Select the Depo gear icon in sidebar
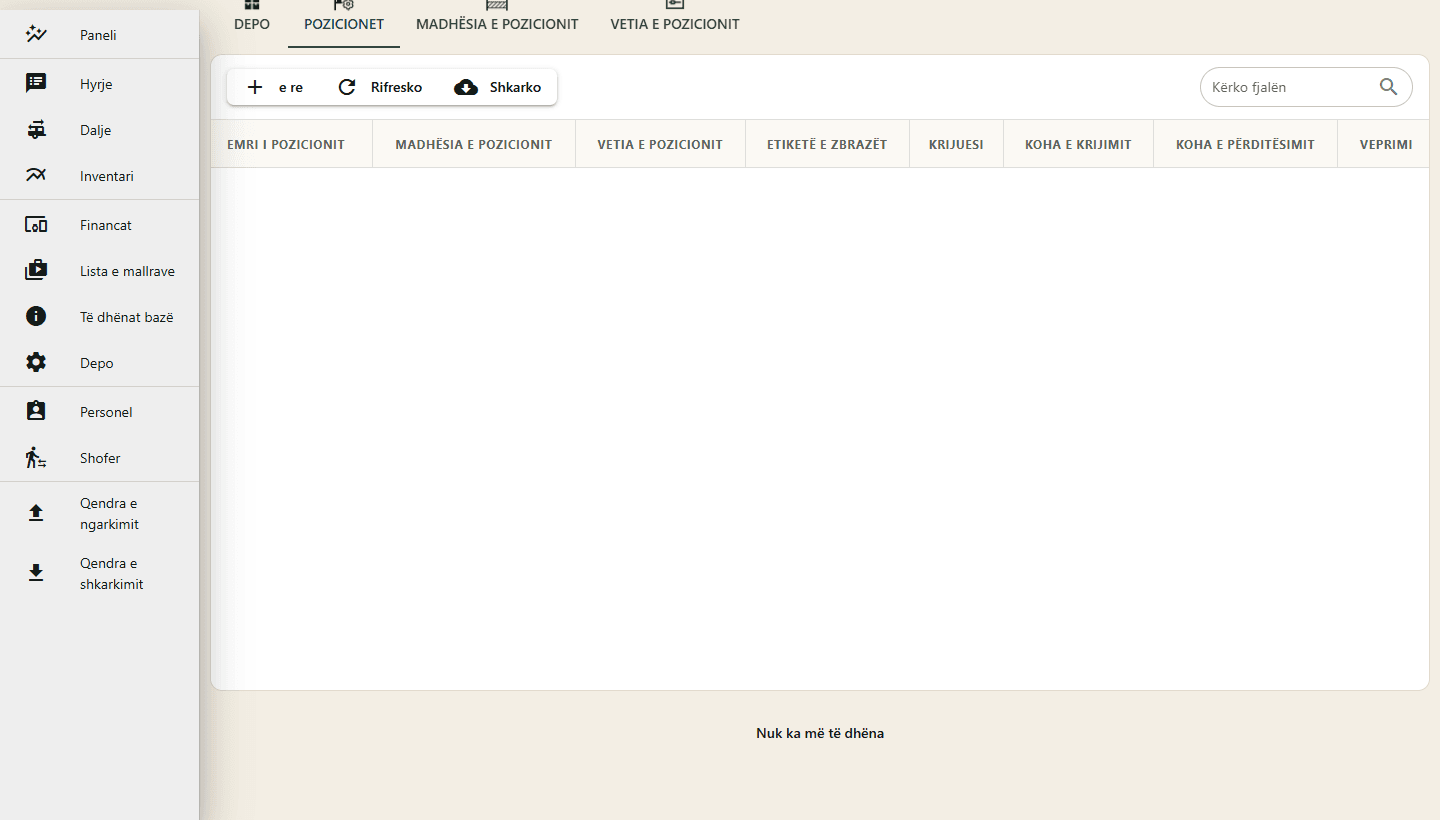 [x=36, y=363]
